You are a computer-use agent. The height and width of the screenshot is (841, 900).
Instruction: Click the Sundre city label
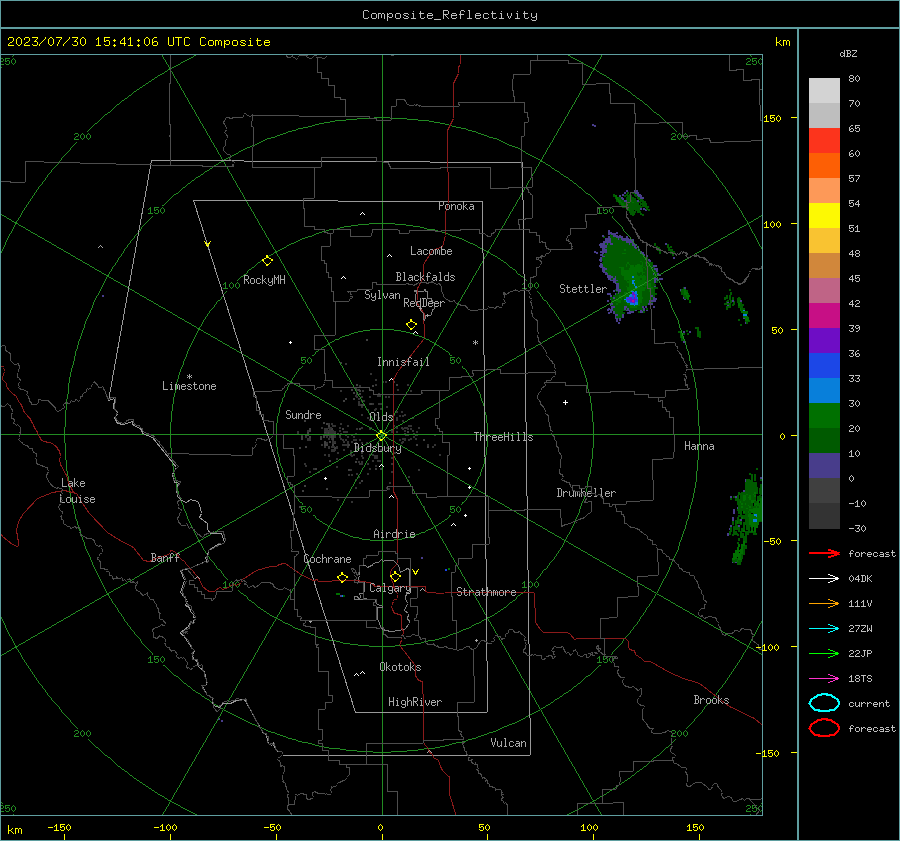coord(303,415)
